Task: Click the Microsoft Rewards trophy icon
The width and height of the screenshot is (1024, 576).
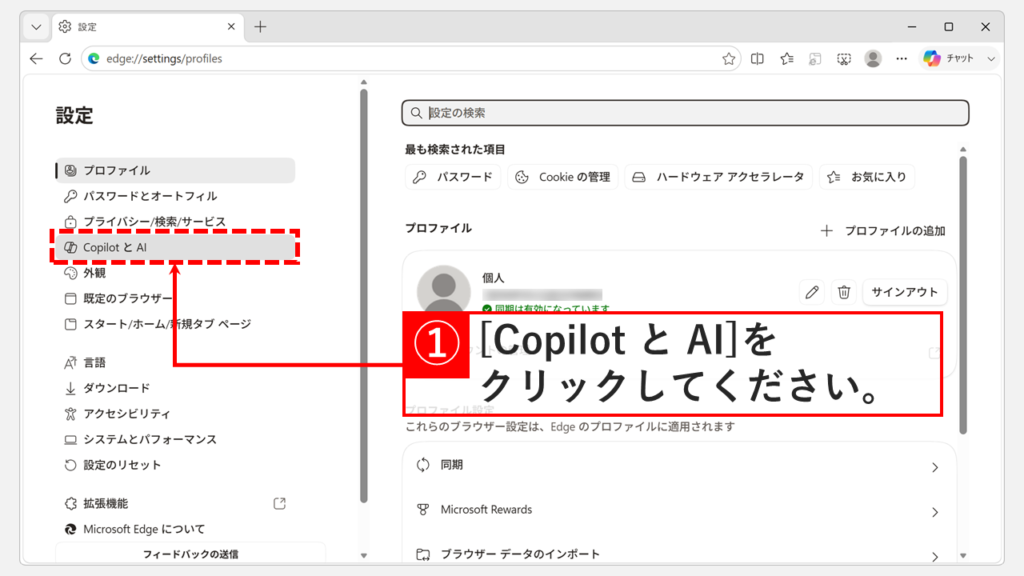Action: (423, 509)
